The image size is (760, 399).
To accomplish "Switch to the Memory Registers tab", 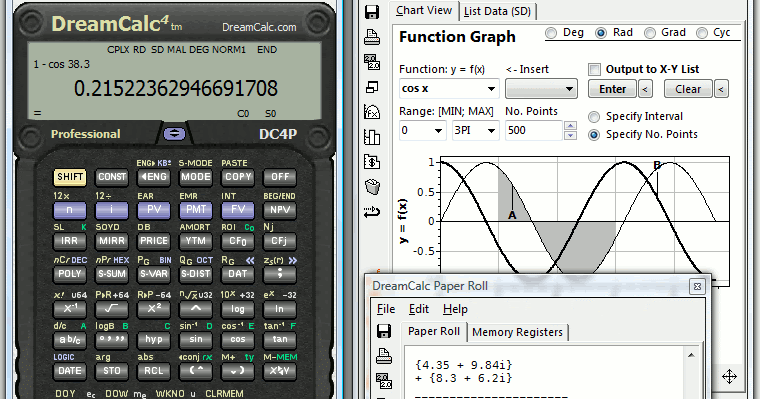I will tap(517, 333).
